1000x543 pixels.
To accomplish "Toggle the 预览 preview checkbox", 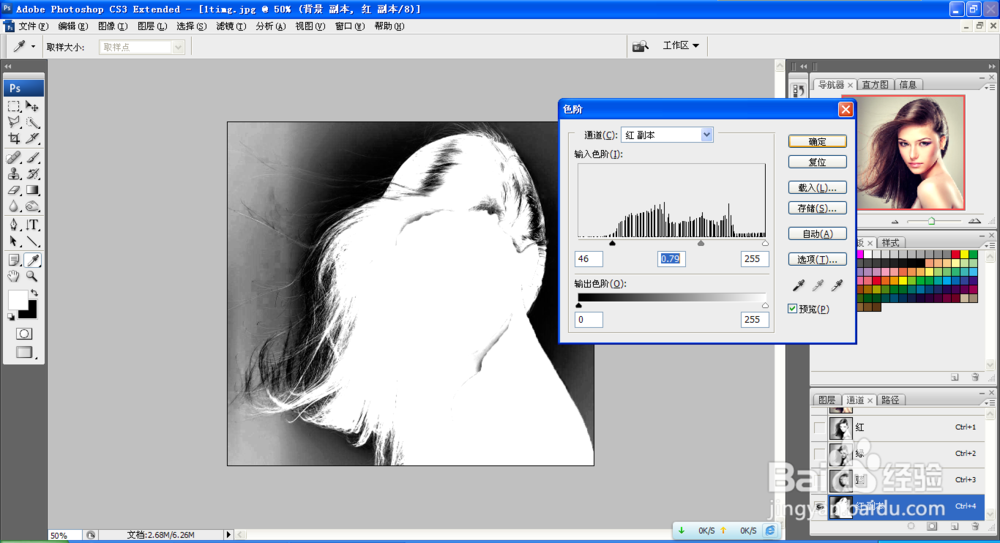I will point(792,309).
